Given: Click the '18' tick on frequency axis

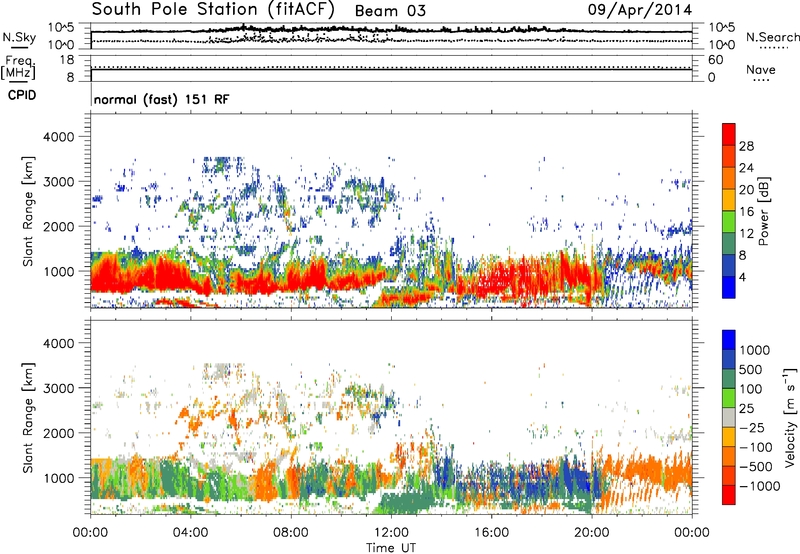Looking at the screenshot, I should (67, 60).
